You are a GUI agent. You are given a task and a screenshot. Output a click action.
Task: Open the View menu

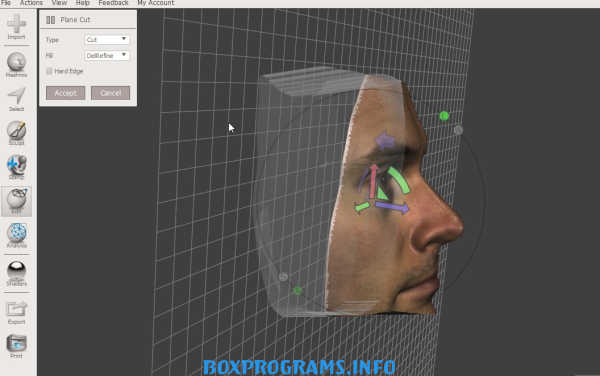(59, 3)
